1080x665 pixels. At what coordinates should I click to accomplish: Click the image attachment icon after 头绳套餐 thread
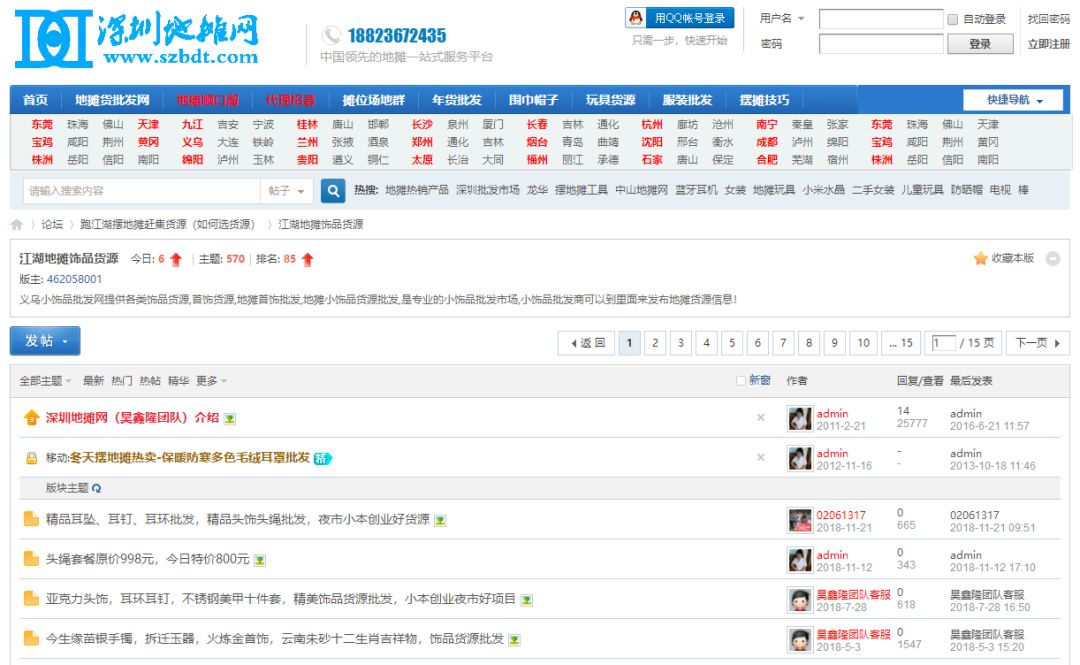point(260,560)
